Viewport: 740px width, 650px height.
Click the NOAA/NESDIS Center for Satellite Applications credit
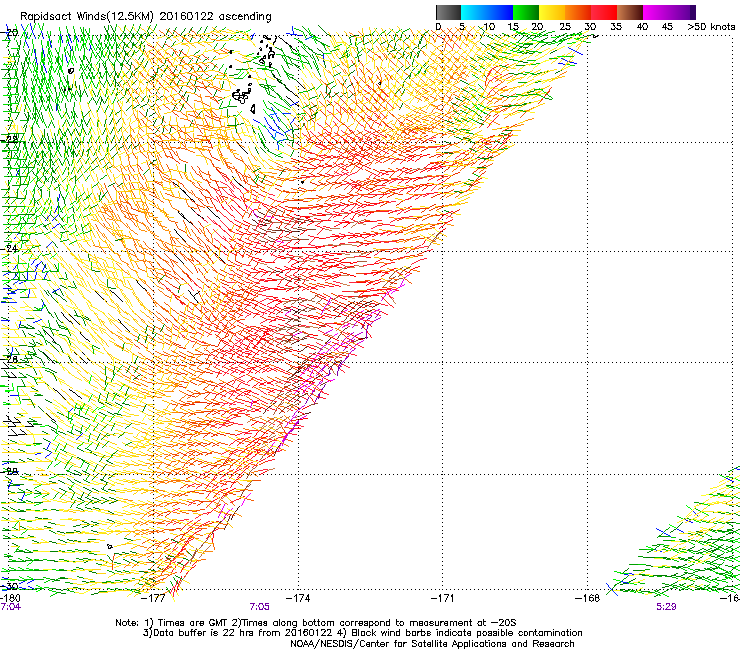click(x=432, y=644)
